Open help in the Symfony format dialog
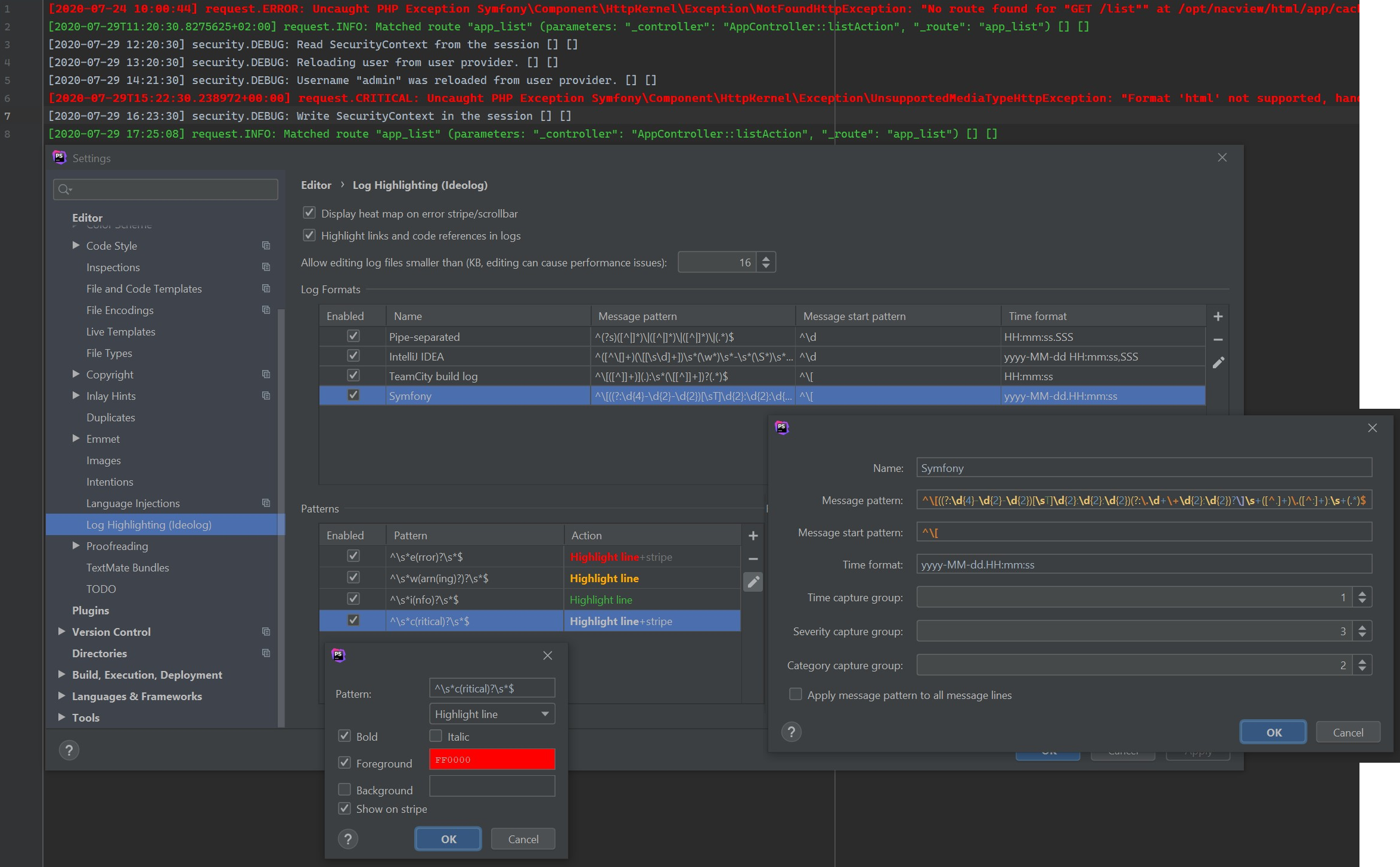The width and height of the screenshot is (1400, 867). click(x=791, y=732)
